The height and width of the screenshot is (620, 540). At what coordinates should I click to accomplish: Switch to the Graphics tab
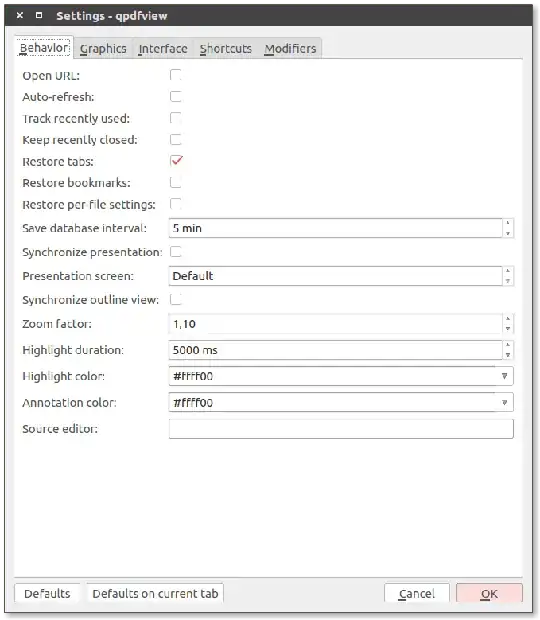103,49
